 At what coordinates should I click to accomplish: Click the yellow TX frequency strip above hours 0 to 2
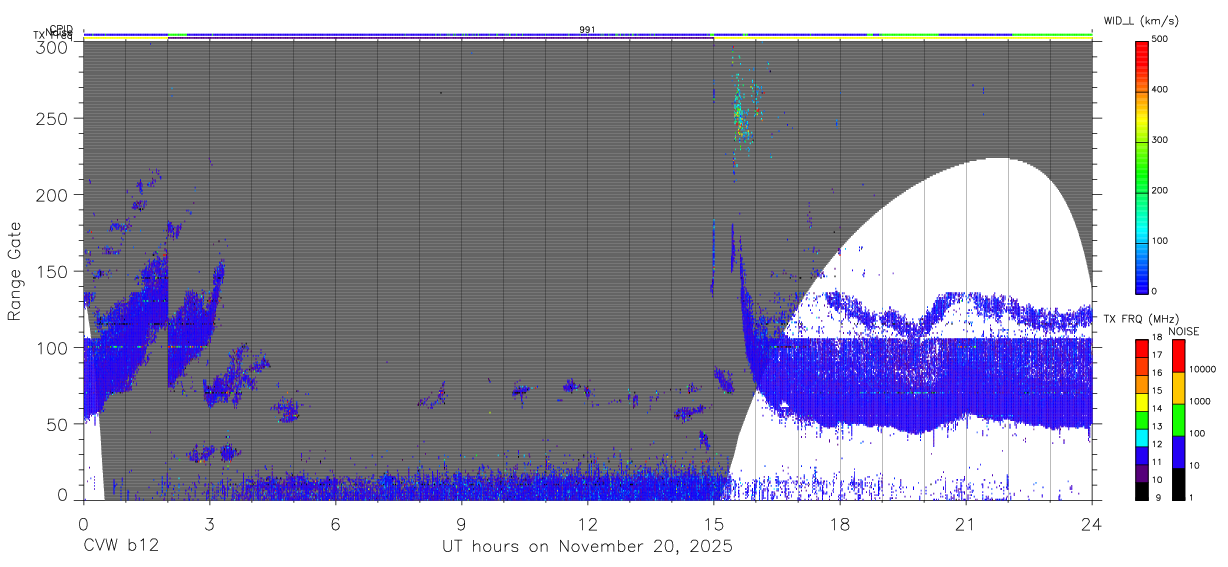125,39
